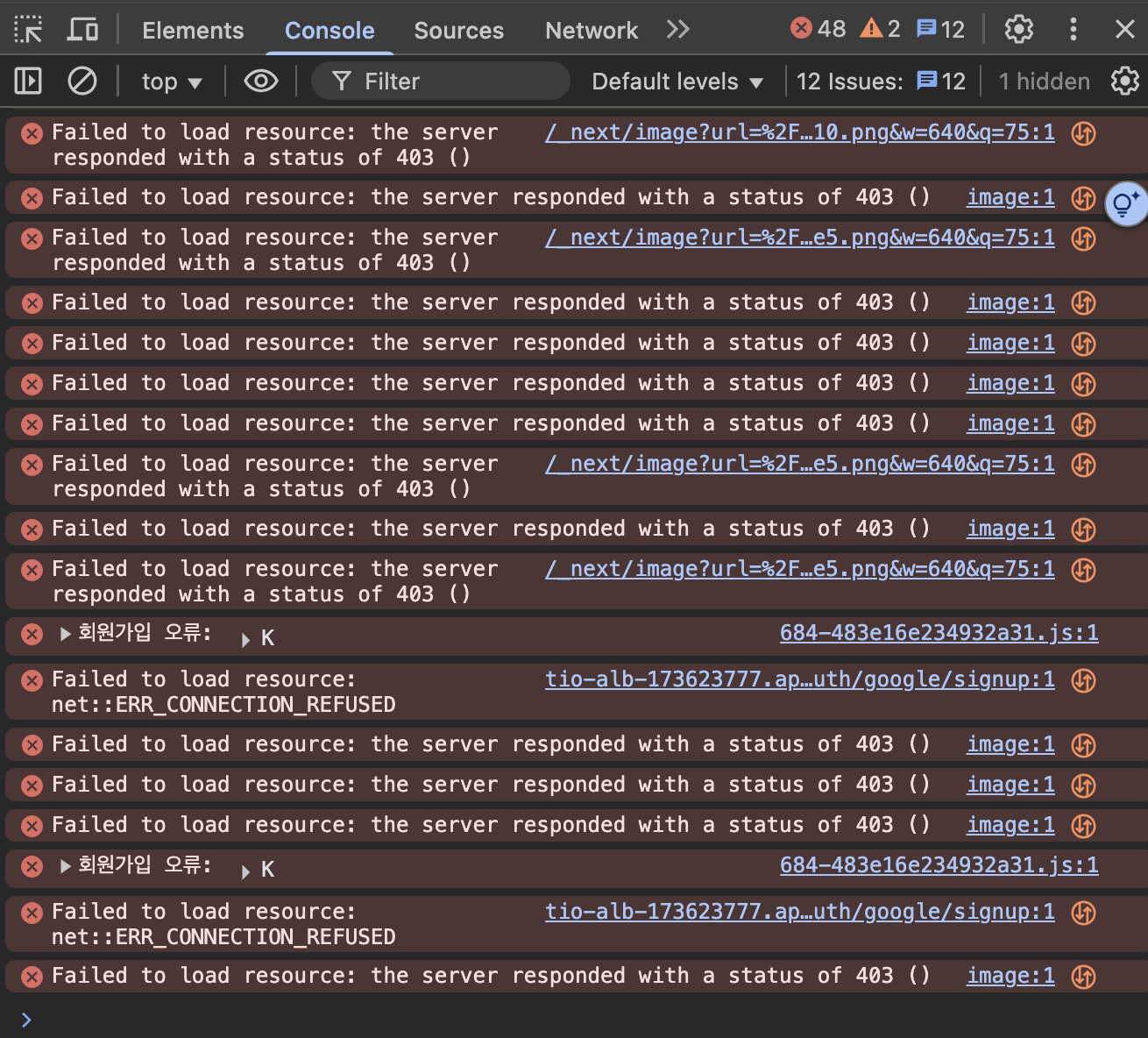Switch to the Elements tab
Image resolution: width=1148 pixels, height=1038 pixels.
[x=193, y=31]
